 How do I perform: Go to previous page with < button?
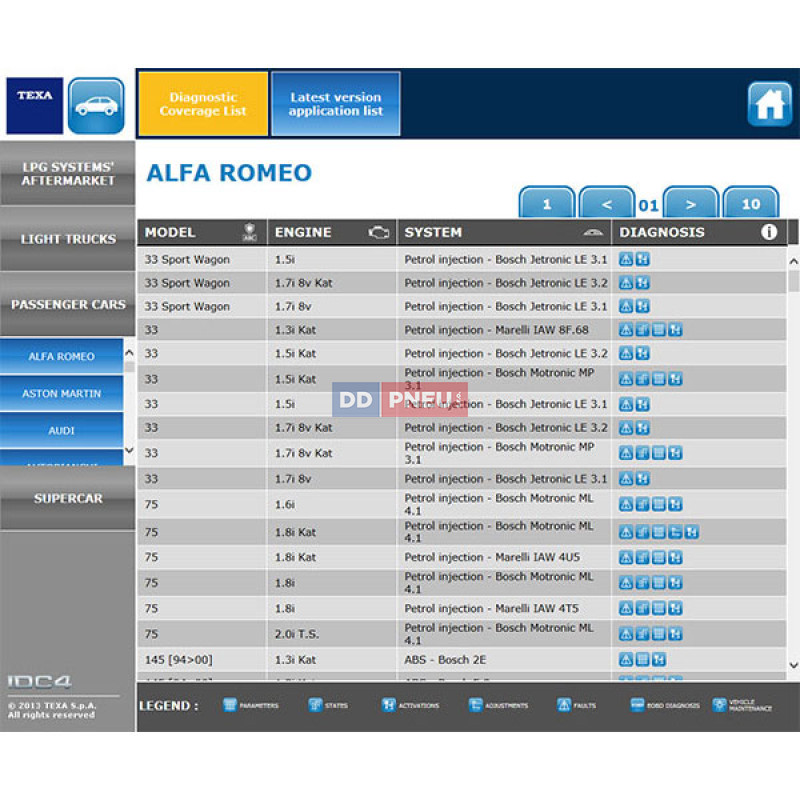(x=607, y=204)
